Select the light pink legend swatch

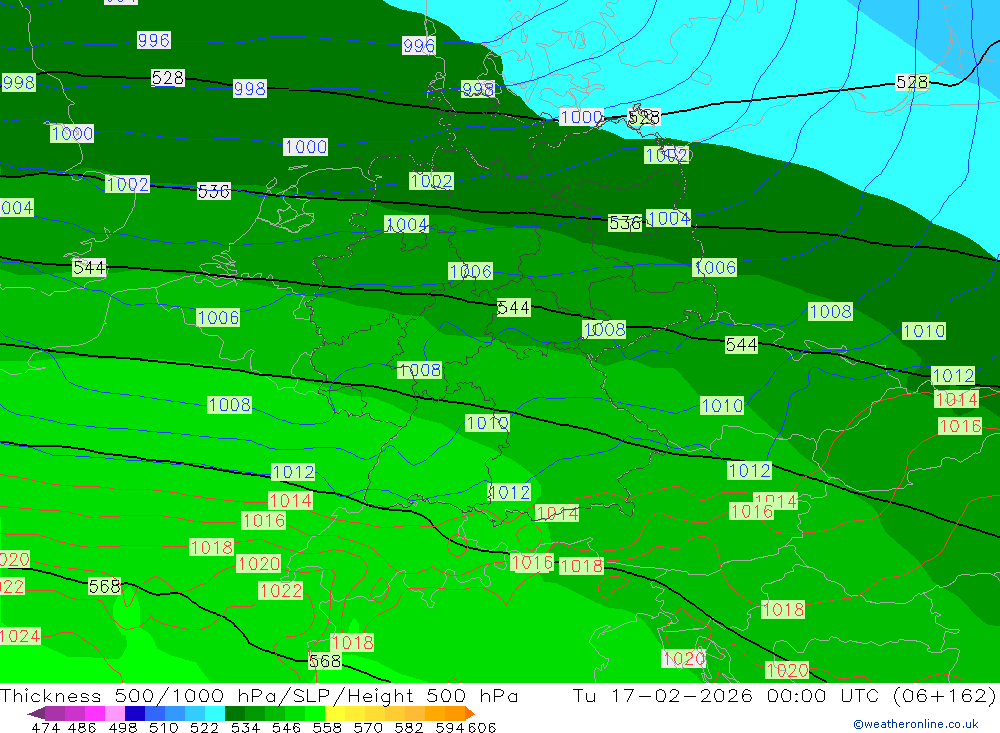point(115,713)
